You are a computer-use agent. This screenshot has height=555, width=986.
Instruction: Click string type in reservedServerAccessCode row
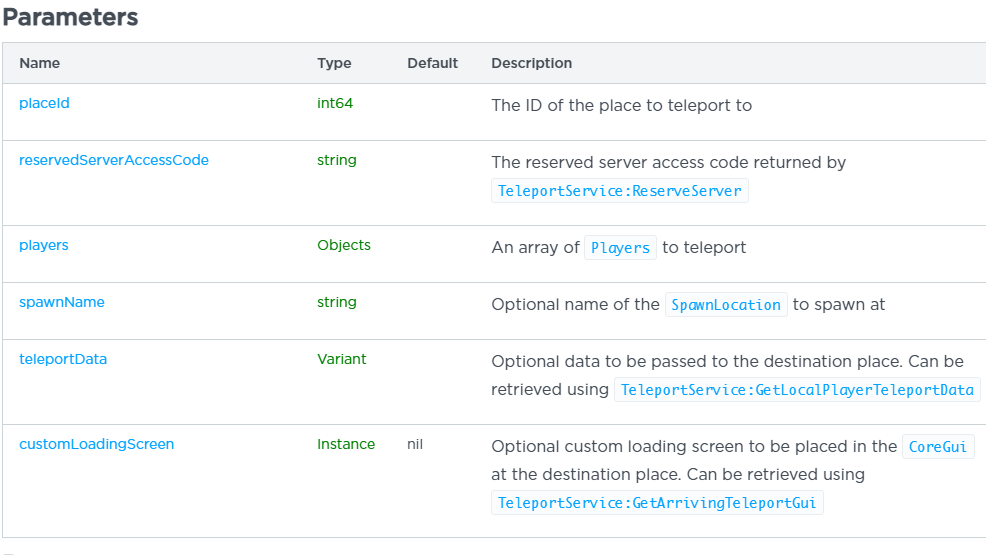336,160
